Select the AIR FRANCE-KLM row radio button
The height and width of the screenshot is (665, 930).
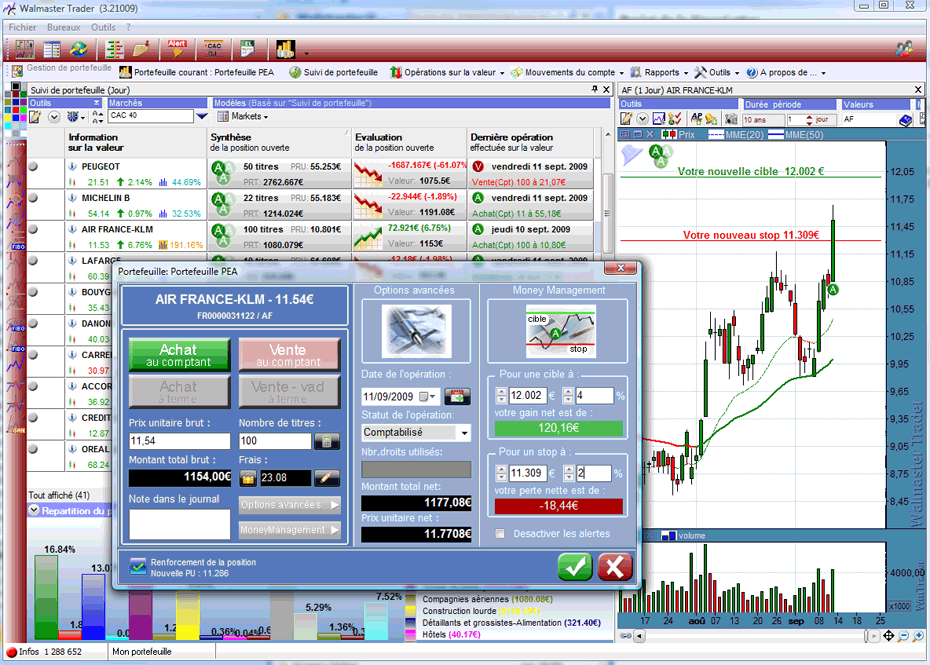pyautogui.click(x=33, y=230)
